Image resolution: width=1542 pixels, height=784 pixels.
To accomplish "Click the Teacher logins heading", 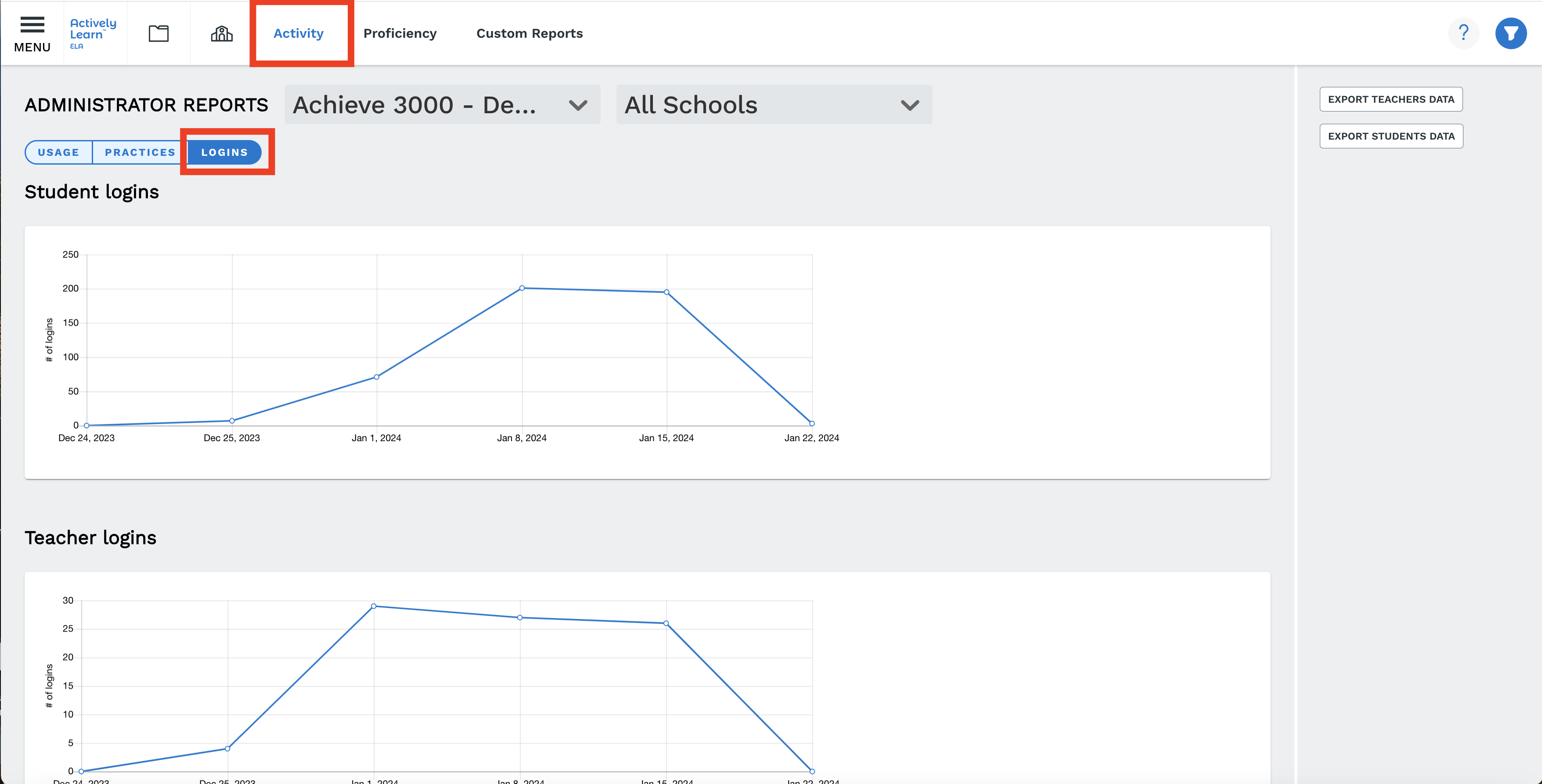I will point(90,537).
